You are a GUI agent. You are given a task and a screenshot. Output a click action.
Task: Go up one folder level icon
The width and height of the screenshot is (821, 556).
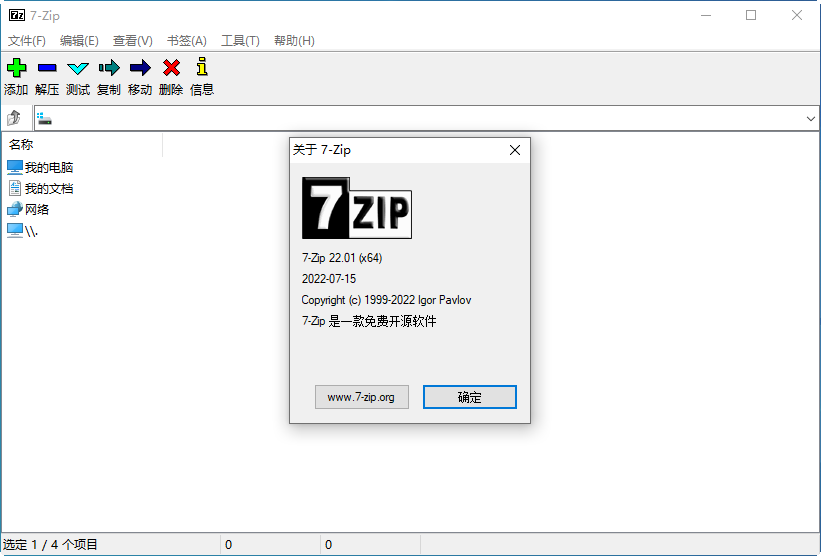pos(14,118)
